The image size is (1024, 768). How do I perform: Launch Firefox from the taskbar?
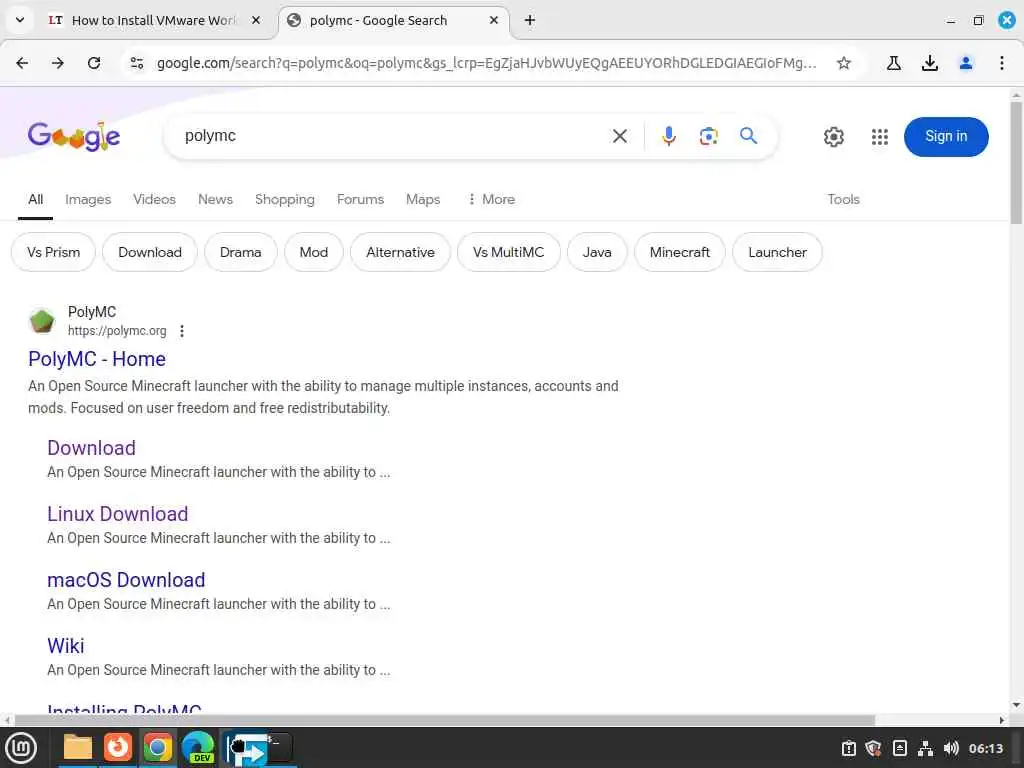point(118,748)
